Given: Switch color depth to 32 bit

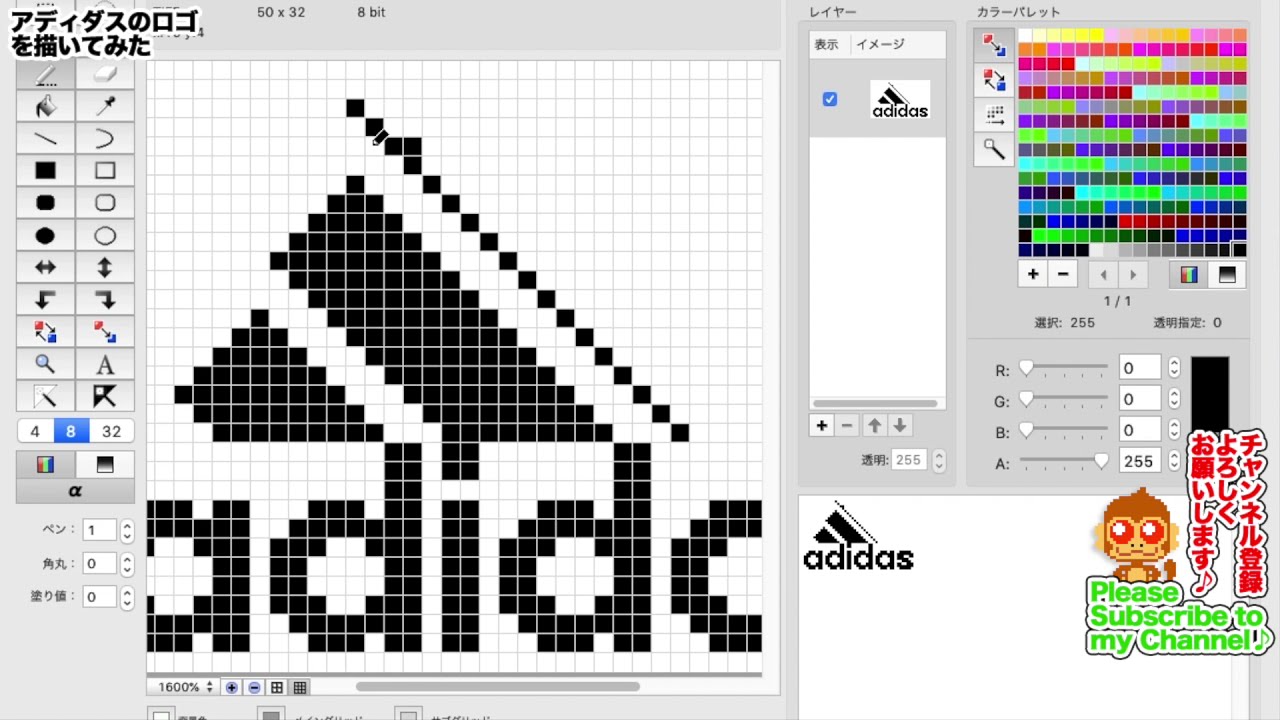Looking at the screenshot, I should coord(112,432).
